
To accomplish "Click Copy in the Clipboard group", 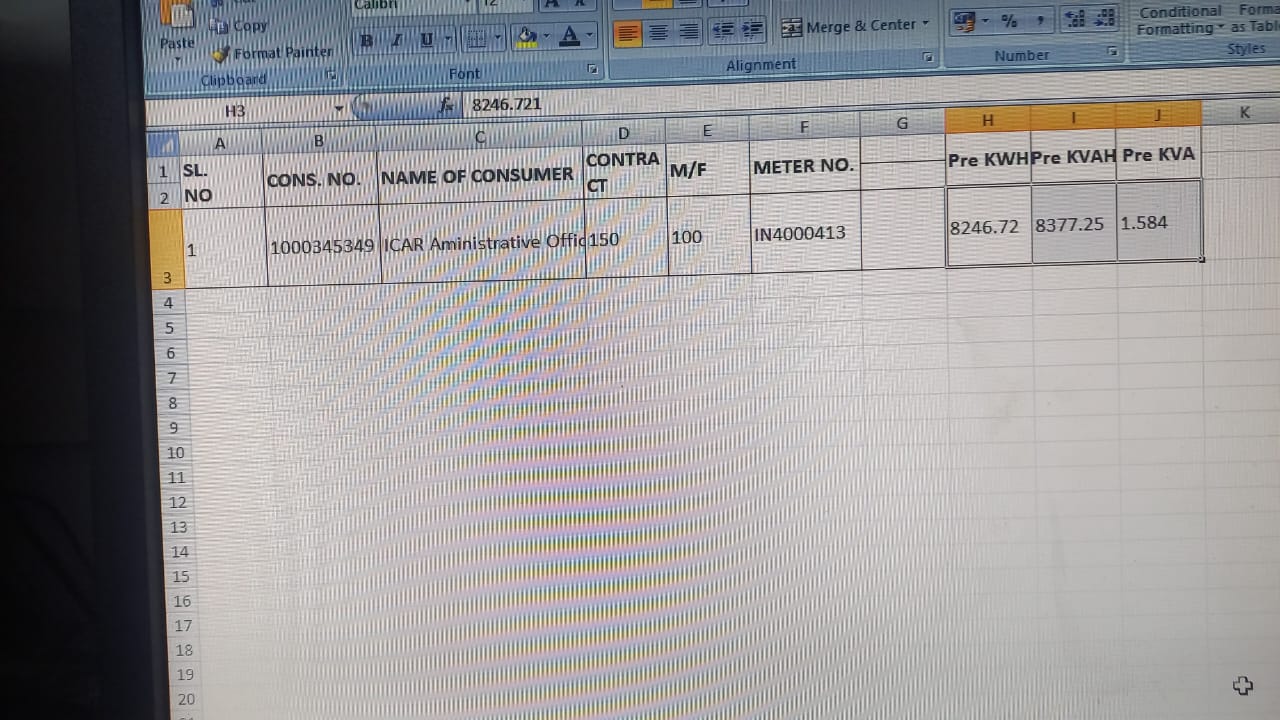I will click(241, 25).
